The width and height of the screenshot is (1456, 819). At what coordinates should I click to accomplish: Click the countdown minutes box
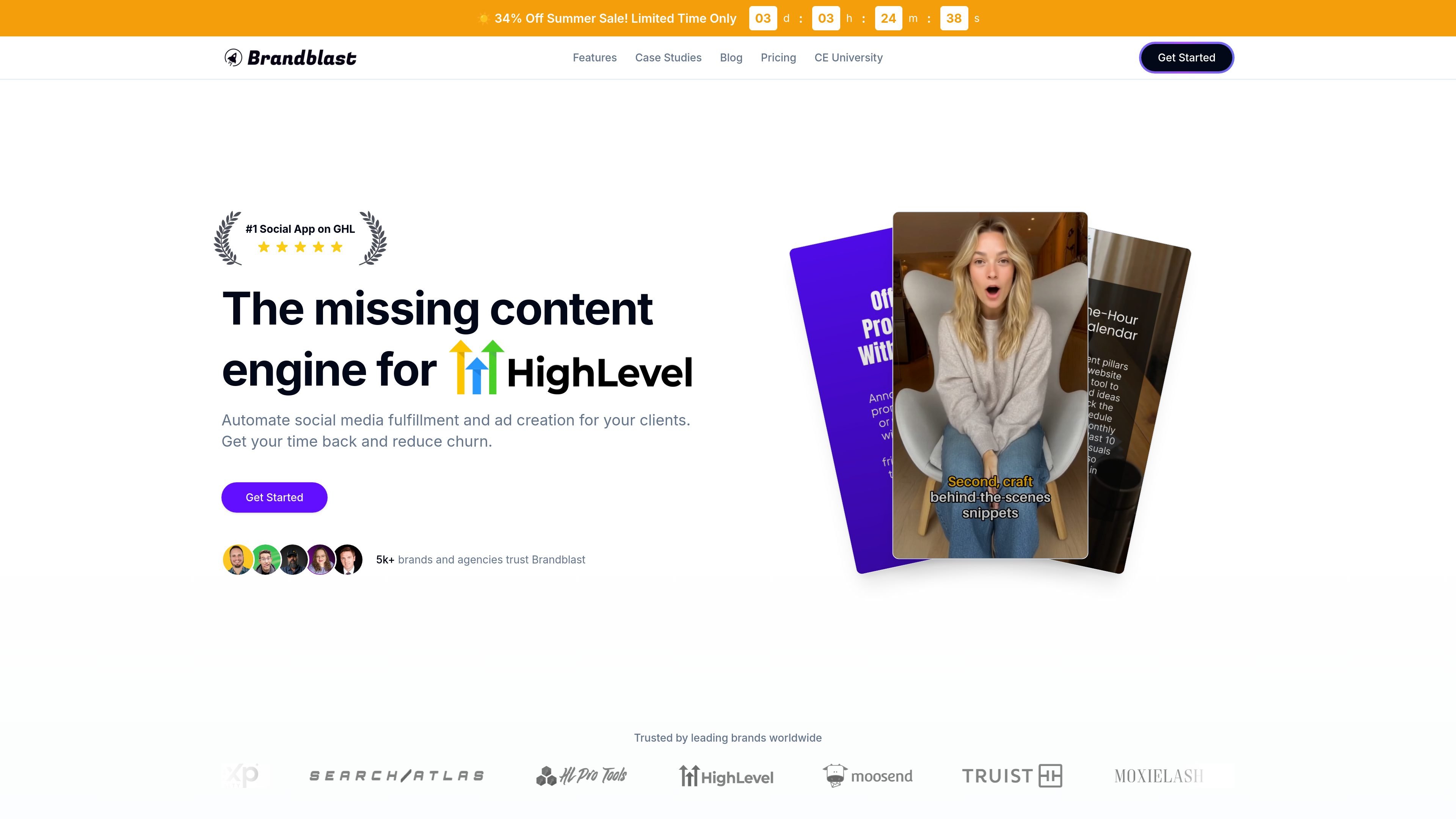888,18
